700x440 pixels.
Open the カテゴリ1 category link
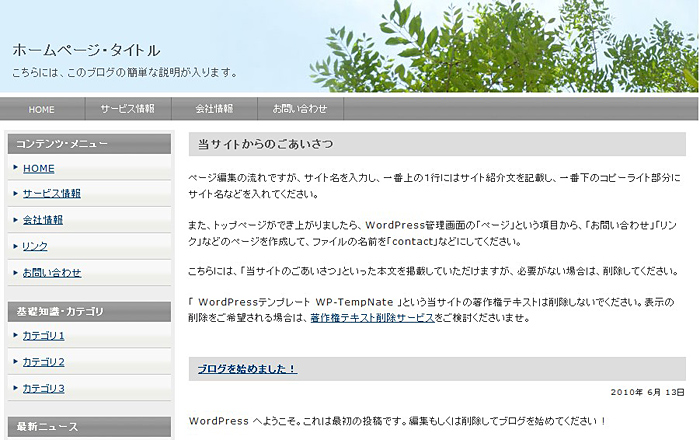(x=43, y=335)
